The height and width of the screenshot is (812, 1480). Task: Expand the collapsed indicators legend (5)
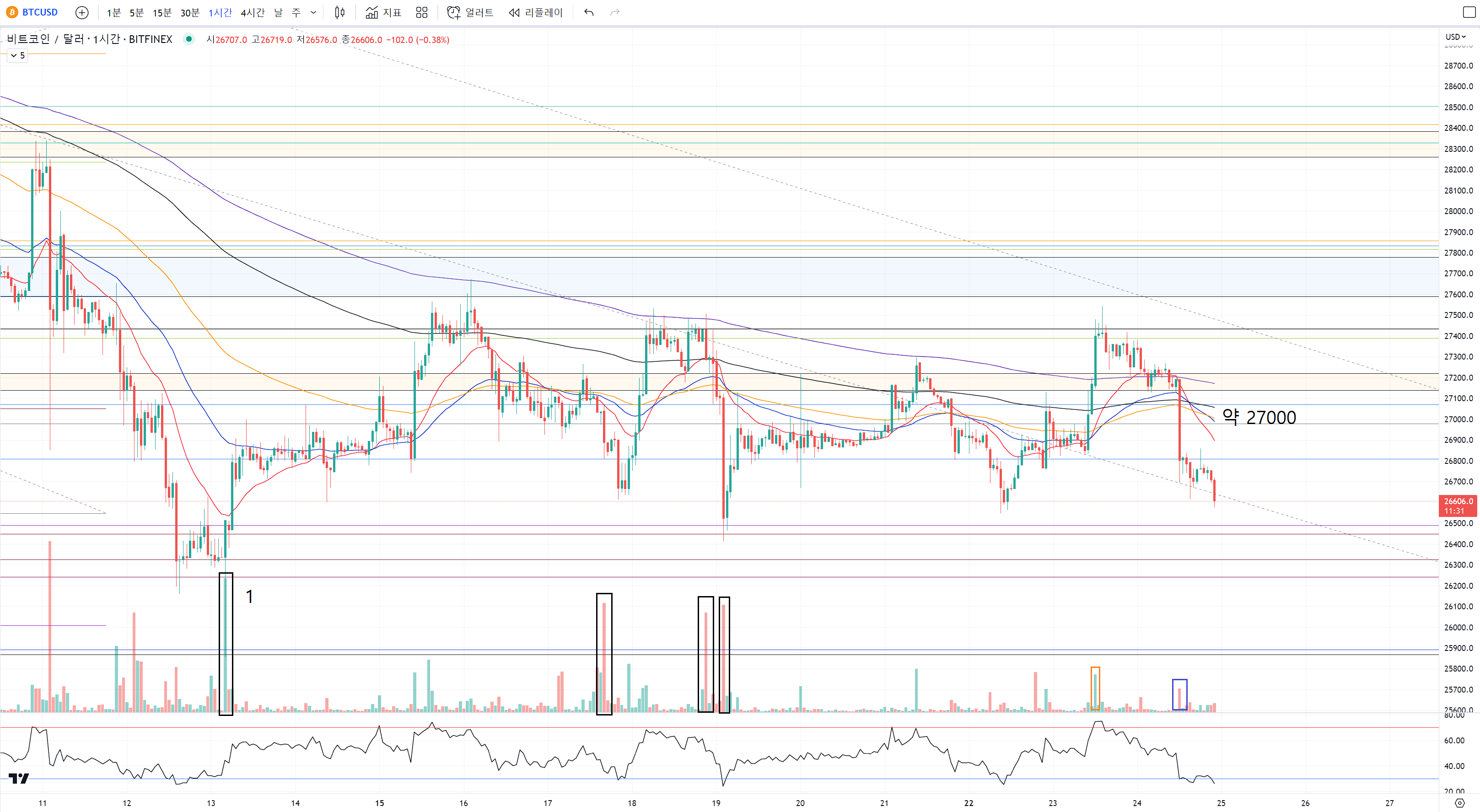(17, 56)
